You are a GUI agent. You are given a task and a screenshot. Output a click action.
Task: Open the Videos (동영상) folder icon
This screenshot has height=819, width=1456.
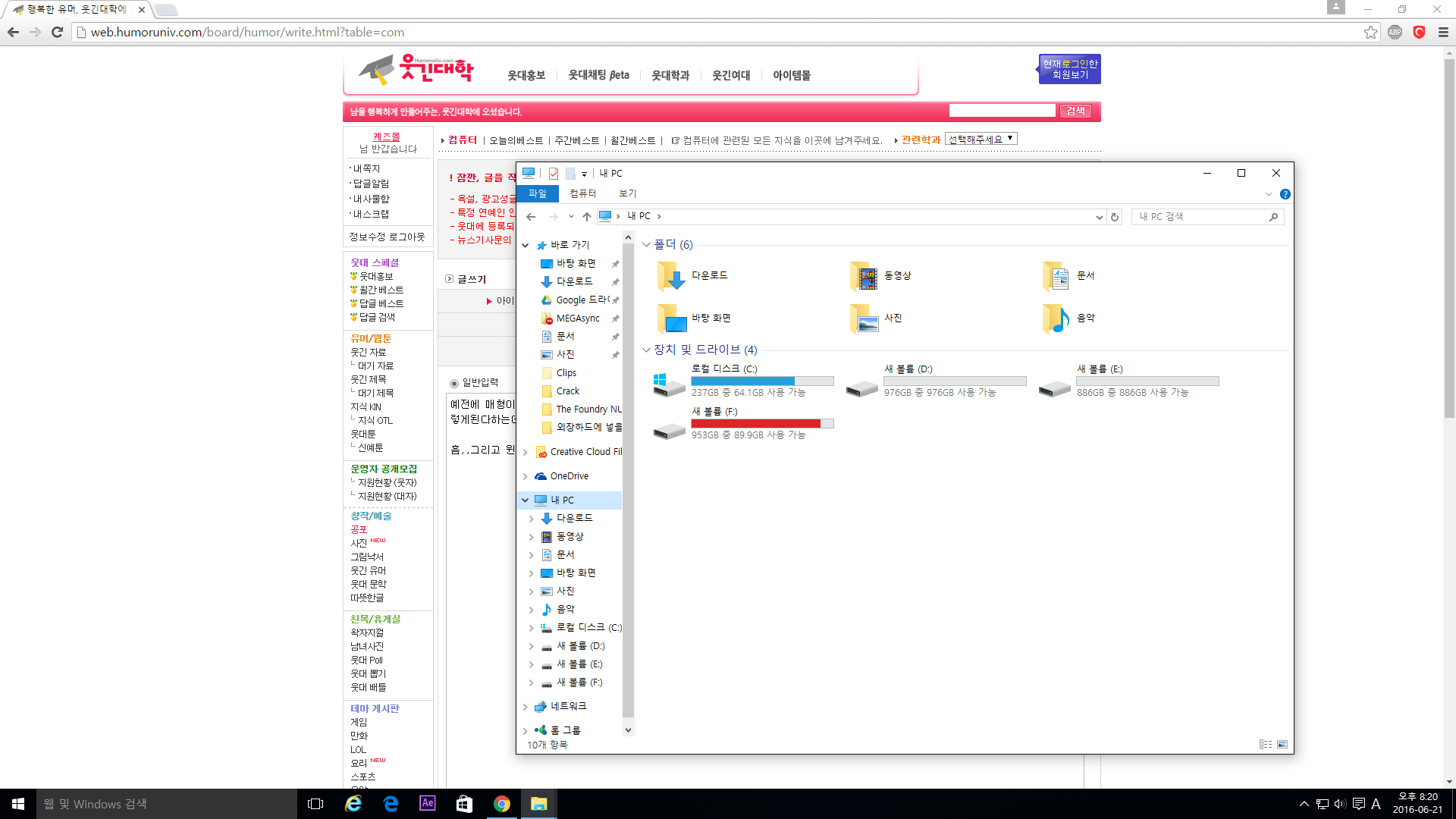[x=863, y=276]
